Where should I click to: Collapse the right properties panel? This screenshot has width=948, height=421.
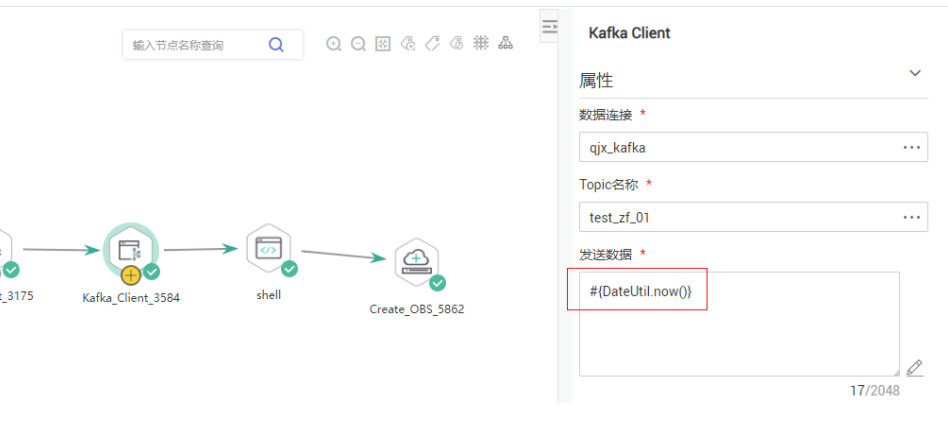point(549,27)
